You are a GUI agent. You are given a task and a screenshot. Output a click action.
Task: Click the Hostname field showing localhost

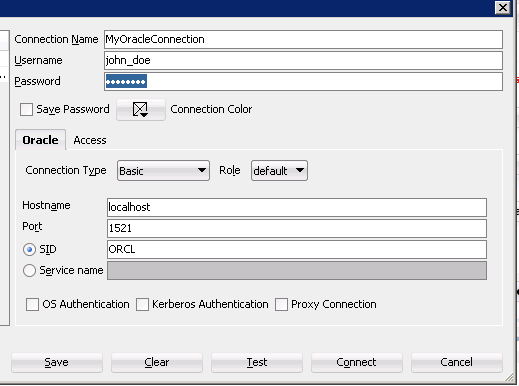point(297,207)
